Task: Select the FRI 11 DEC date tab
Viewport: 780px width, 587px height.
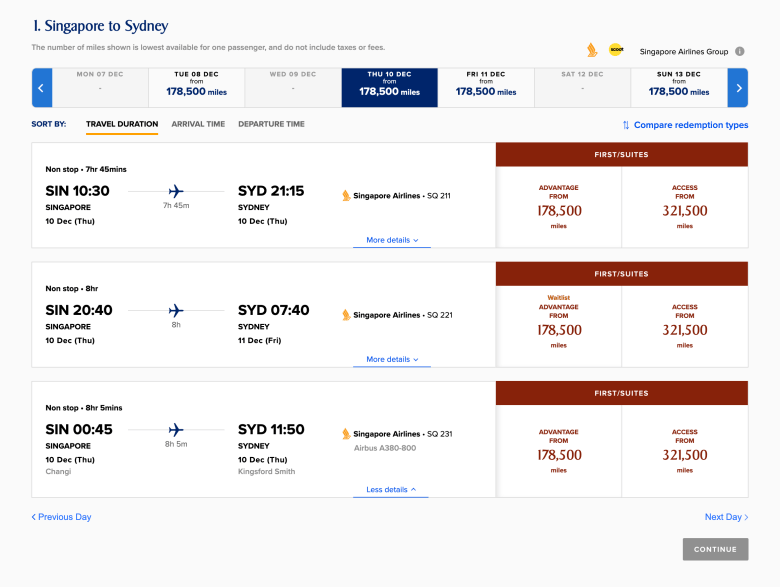Action: tap(486, 88)
